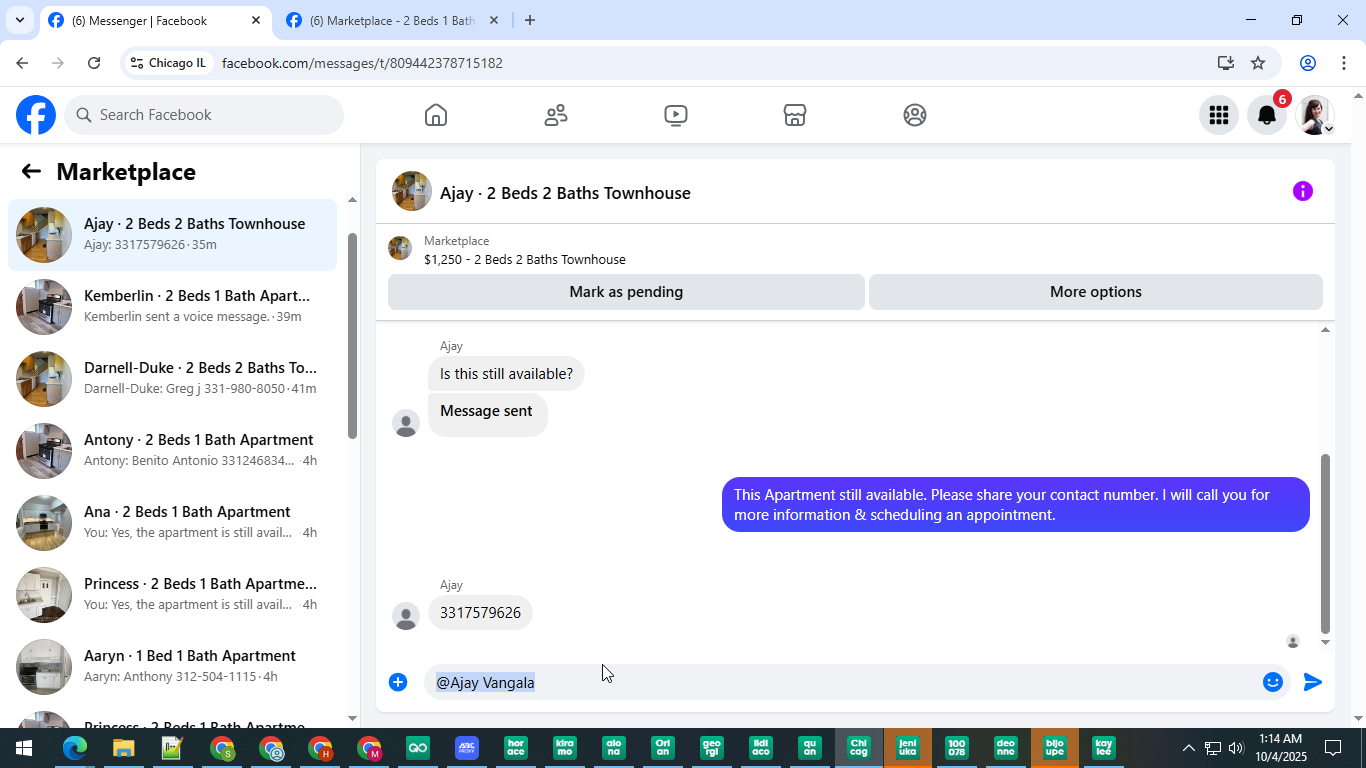Send the message with the arrow icon
The width and height of the screenshot is (1366, 768).
click(1313, 682)
